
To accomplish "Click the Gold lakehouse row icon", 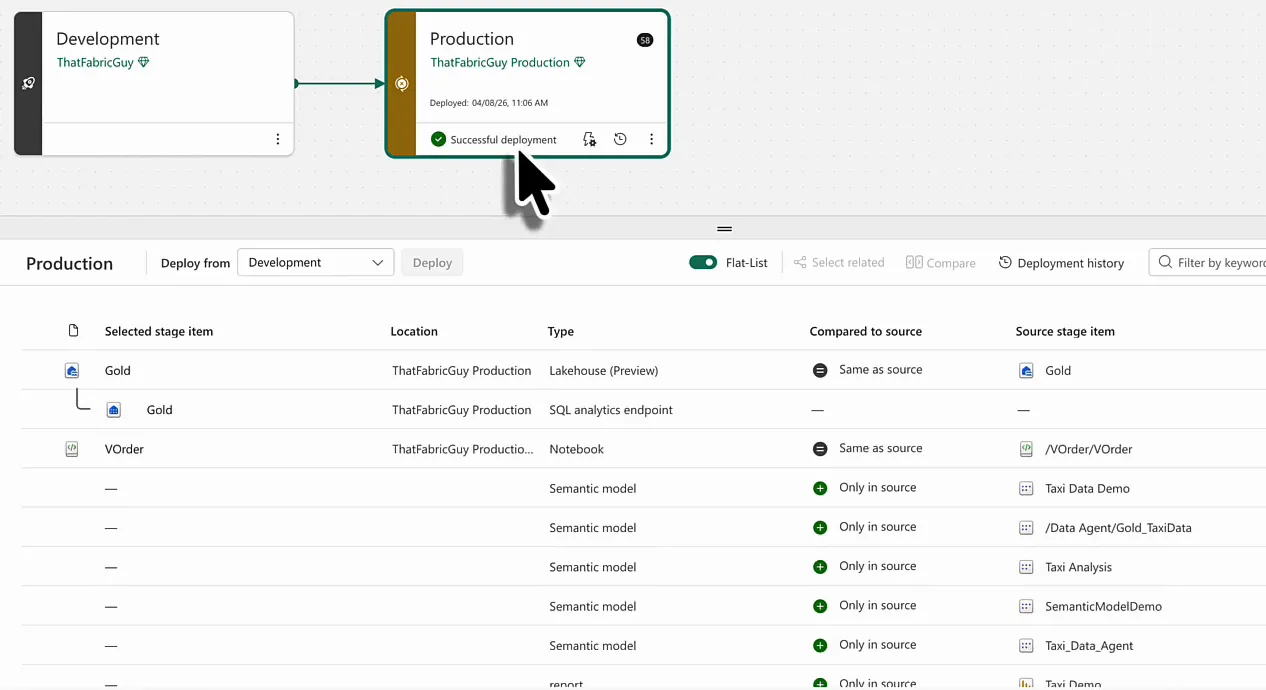I will (72, 371).
